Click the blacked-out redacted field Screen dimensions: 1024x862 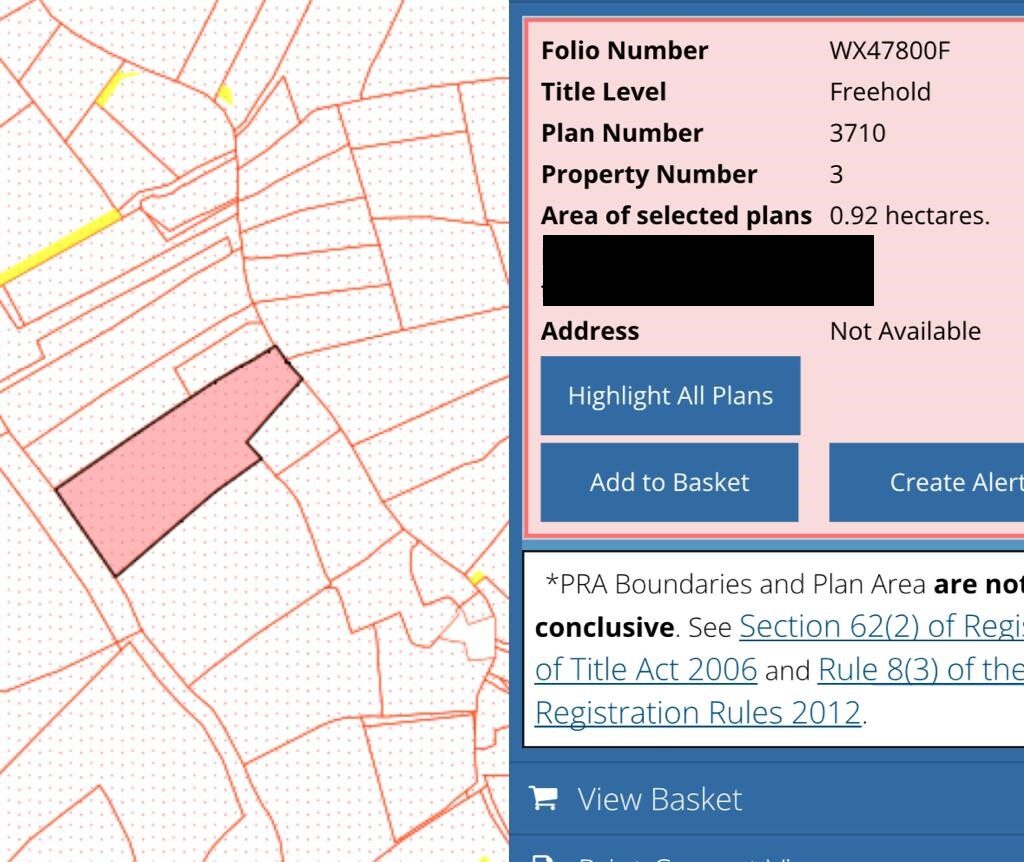pos(708,270)
